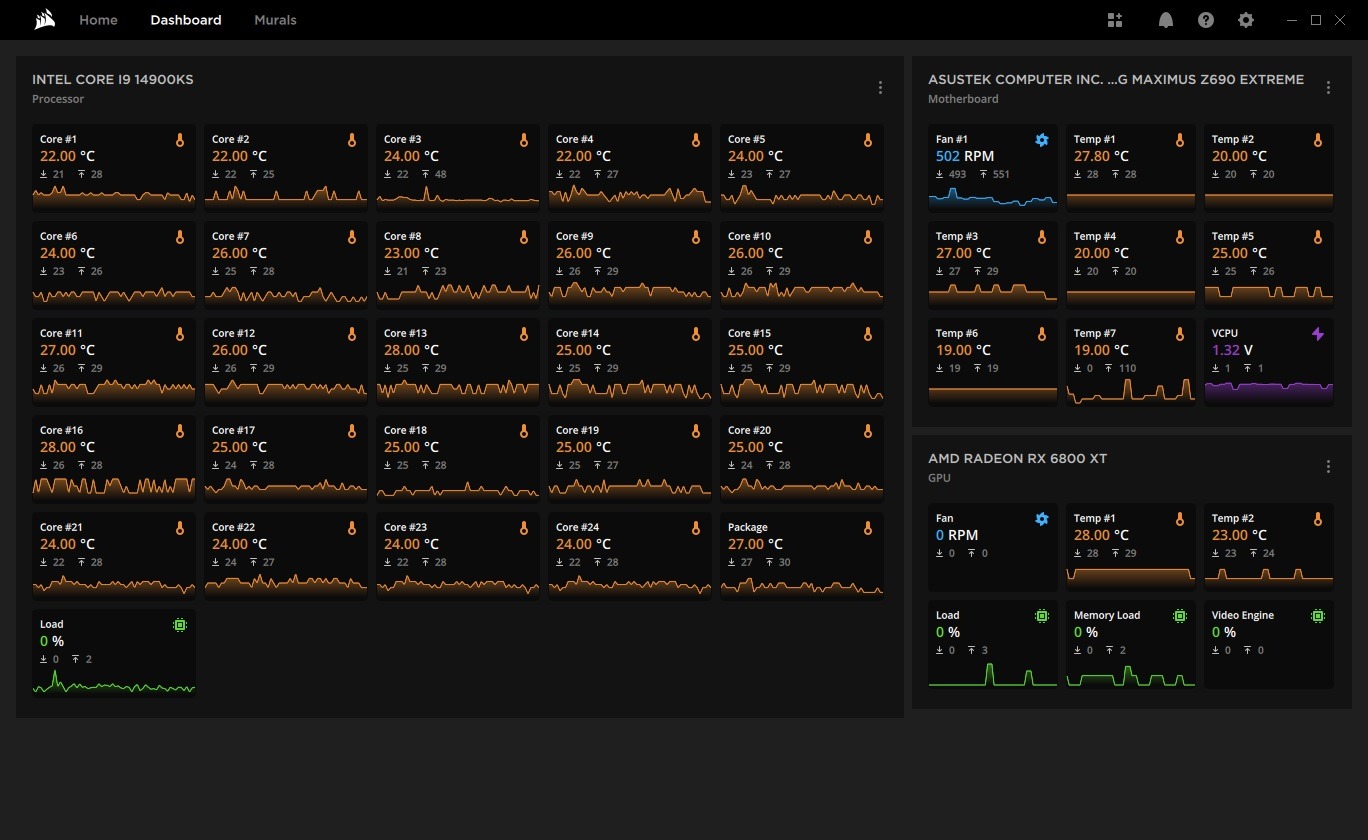Select the Dashboard tab

[x=186, y=20]
